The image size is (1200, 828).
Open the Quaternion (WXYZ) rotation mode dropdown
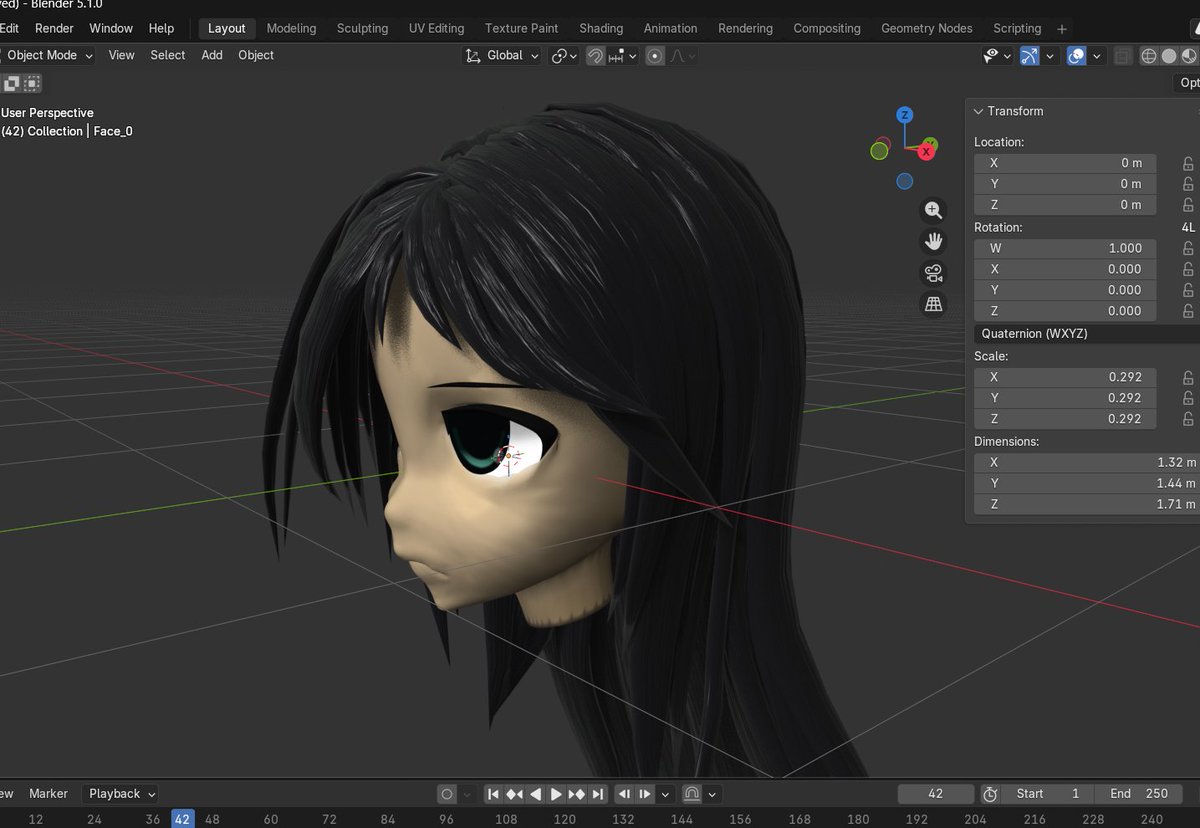[1086, 334]
